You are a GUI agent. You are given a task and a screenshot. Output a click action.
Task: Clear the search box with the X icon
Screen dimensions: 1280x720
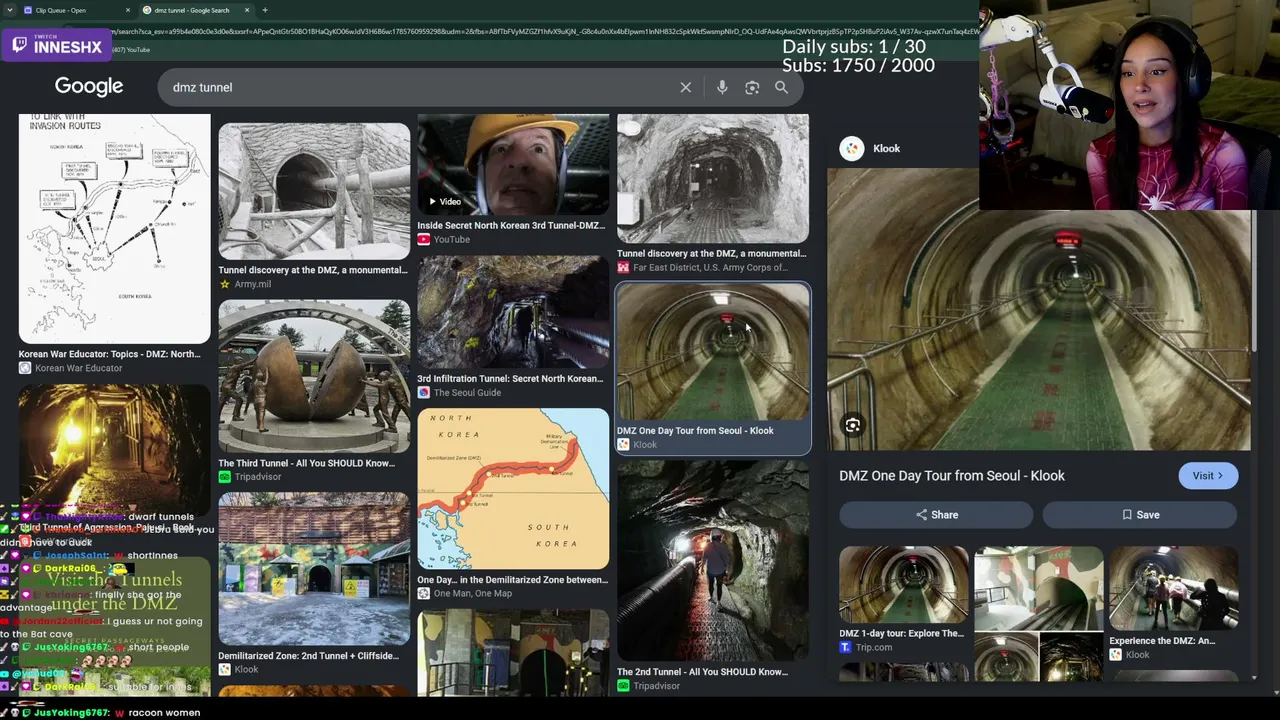tap(685, 87)
